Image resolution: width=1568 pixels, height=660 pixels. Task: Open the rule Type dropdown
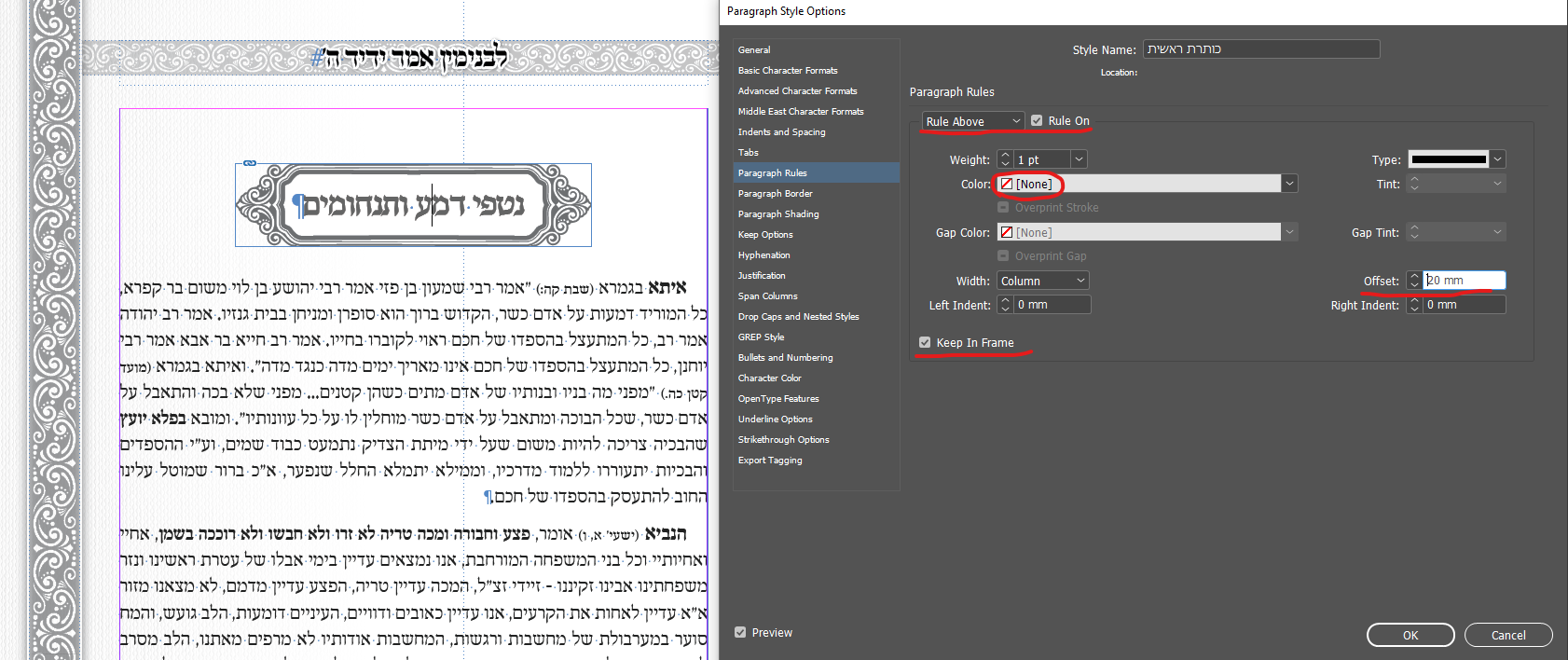pyautogui.click(x=1498, y=159)
